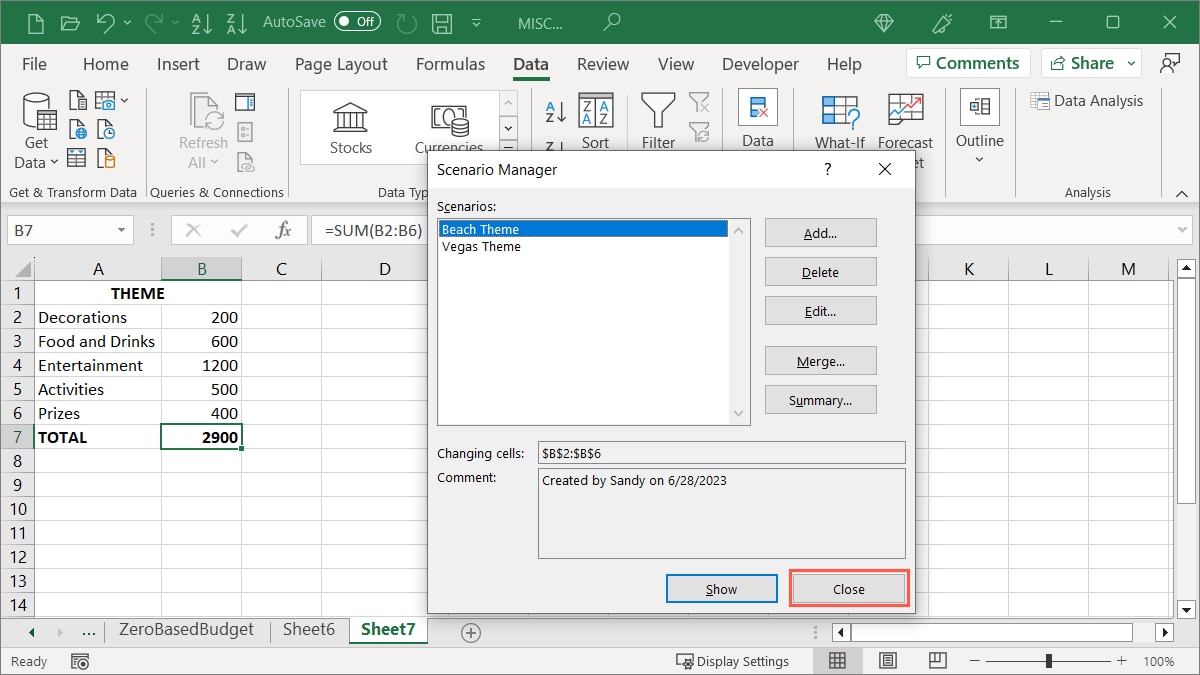Open the Stocks data type
The height and width of the screenshot is (675, 1200).
350,124
